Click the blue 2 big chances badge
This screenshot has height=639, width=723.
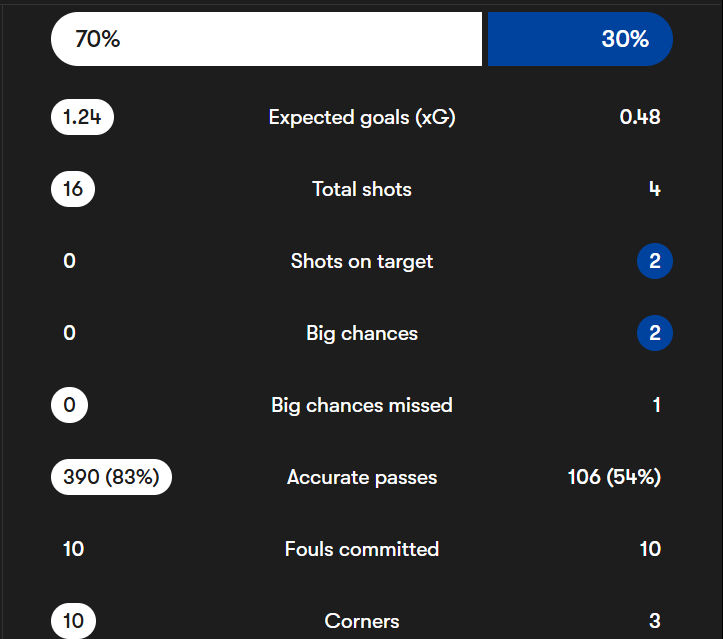(x=655, y=333)
